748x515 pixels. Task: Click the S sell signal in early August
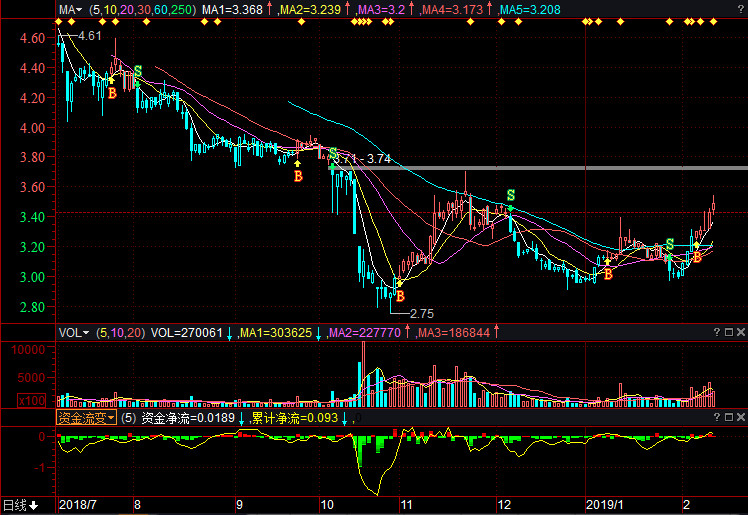pos(138,71)
